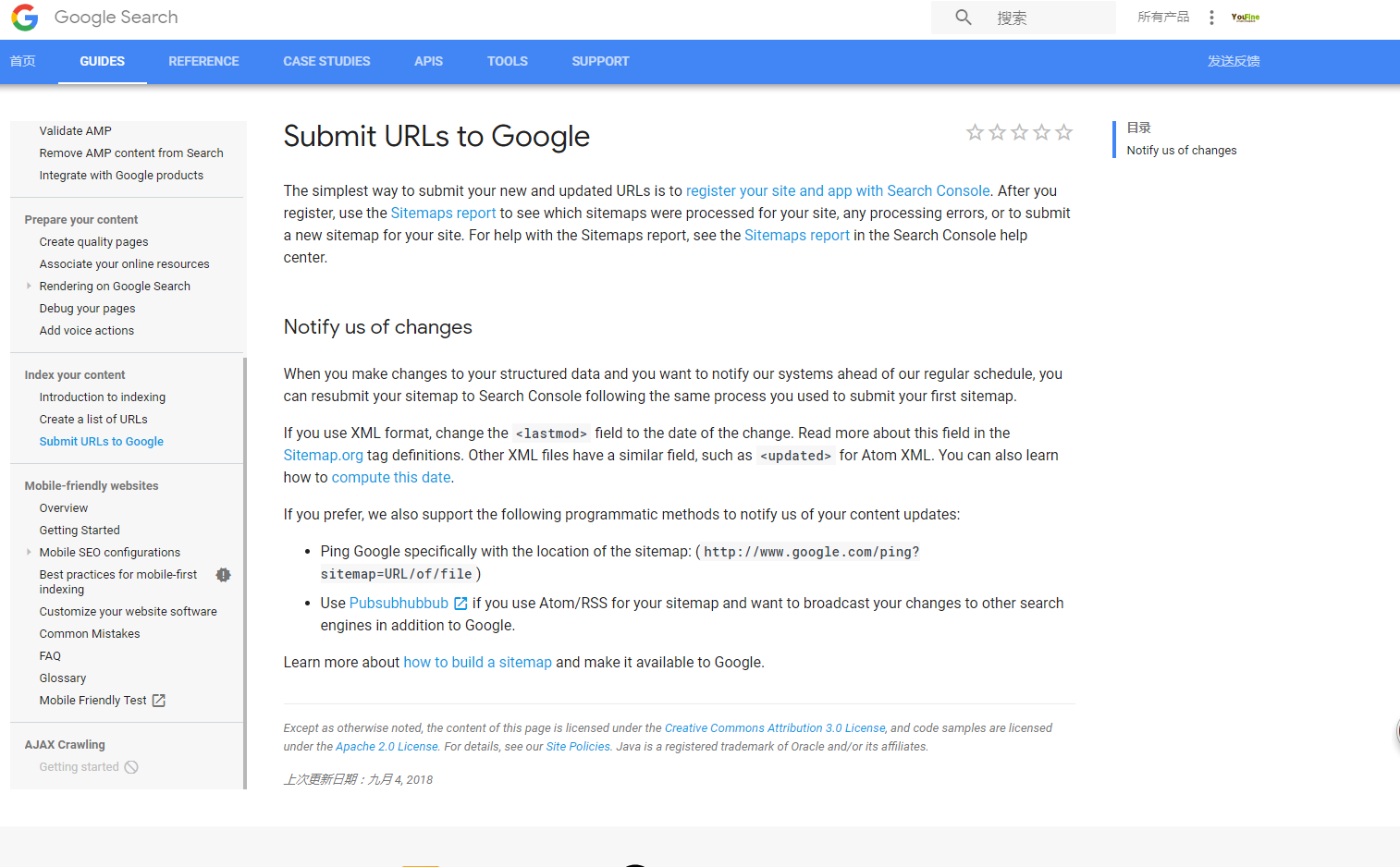Open Sitemaps report link in help center sentence
This screenshot has width=1400, height=867.
pos(797,236)
